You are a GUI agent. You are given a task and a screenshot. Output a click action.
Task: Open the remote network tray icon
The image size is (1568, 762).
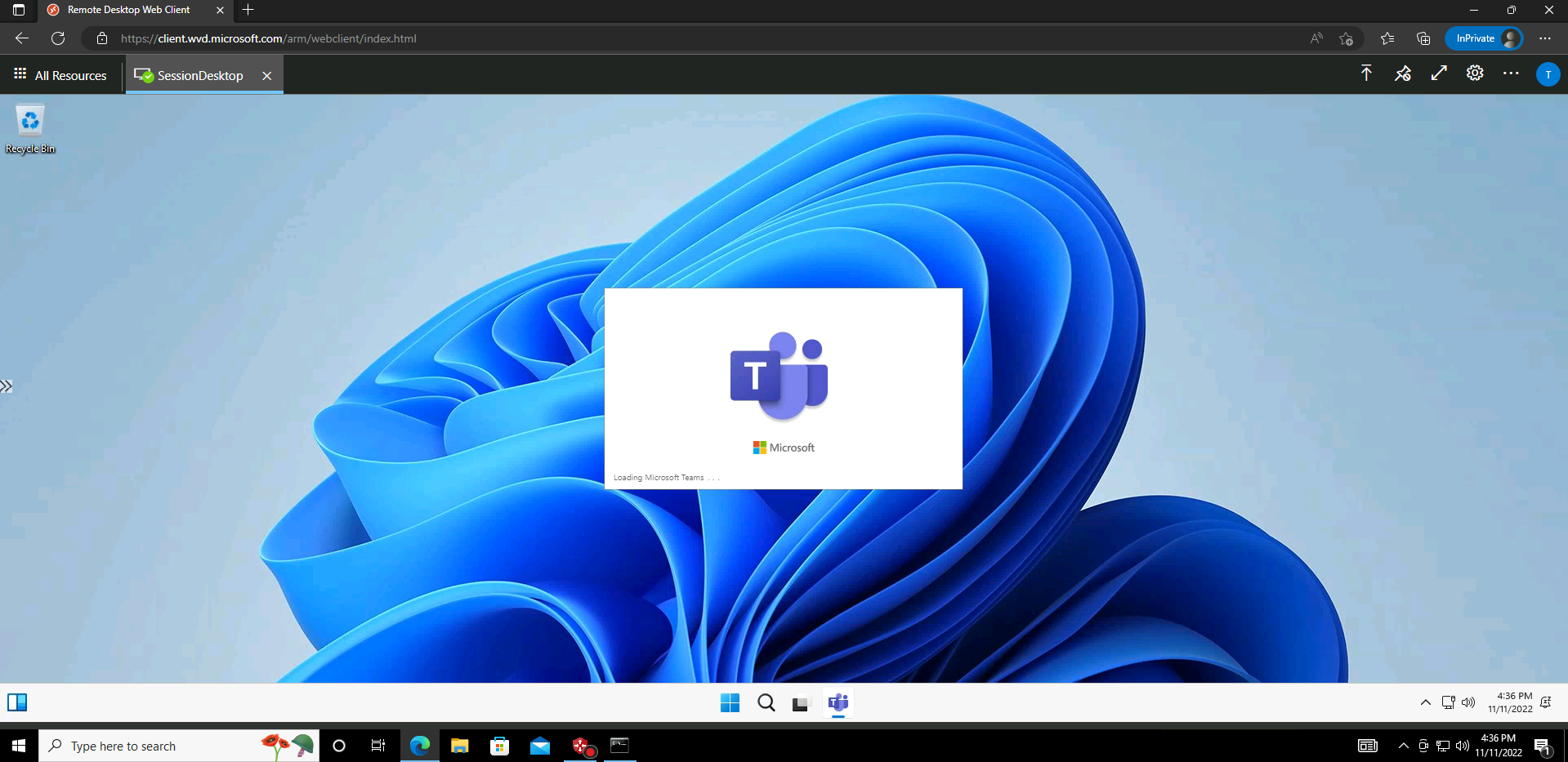pyautogui.click(x=1449, y=702)
